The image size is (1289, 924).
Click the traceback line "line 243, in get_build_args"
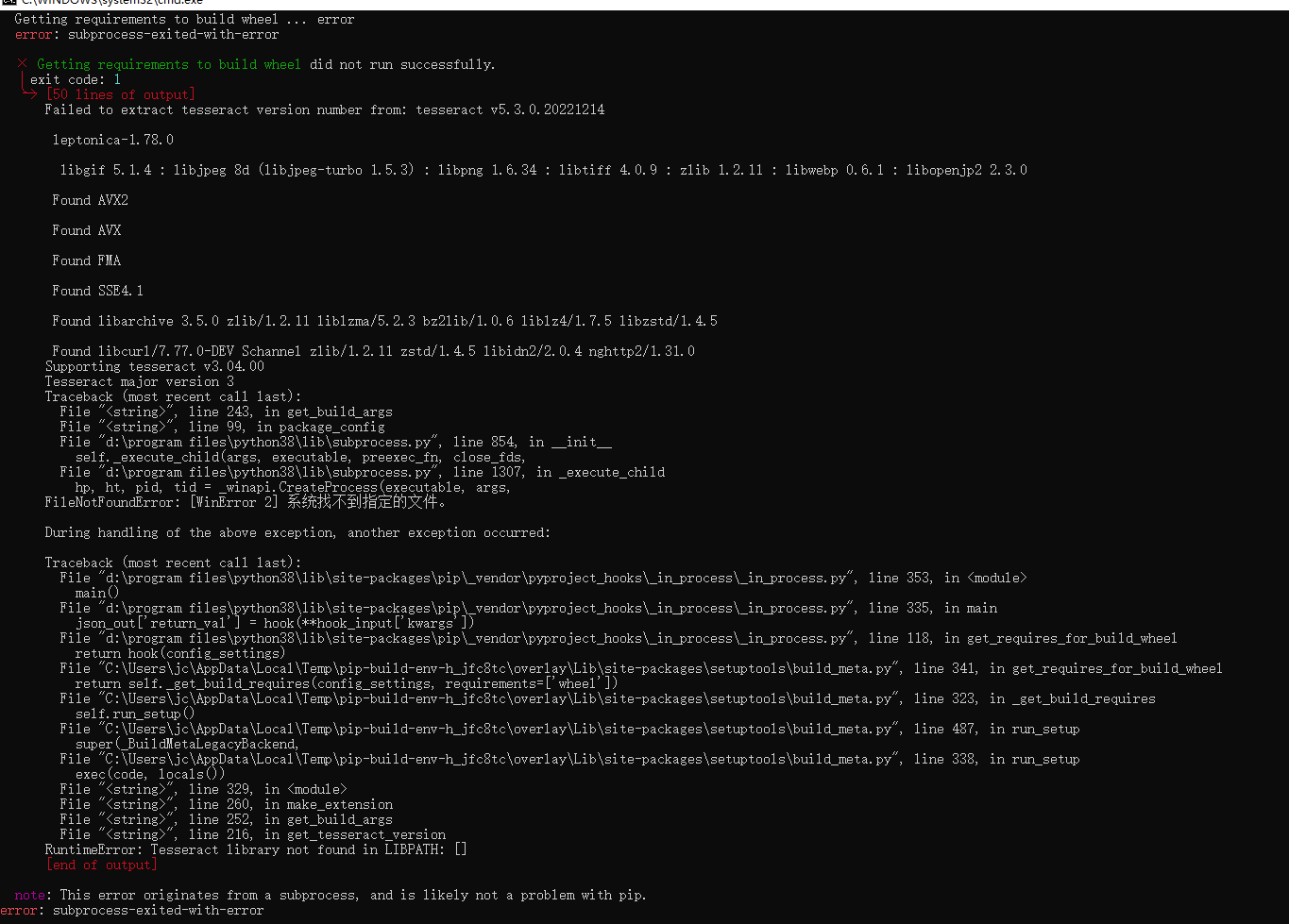pyautogui.click(x=227, y=412)
